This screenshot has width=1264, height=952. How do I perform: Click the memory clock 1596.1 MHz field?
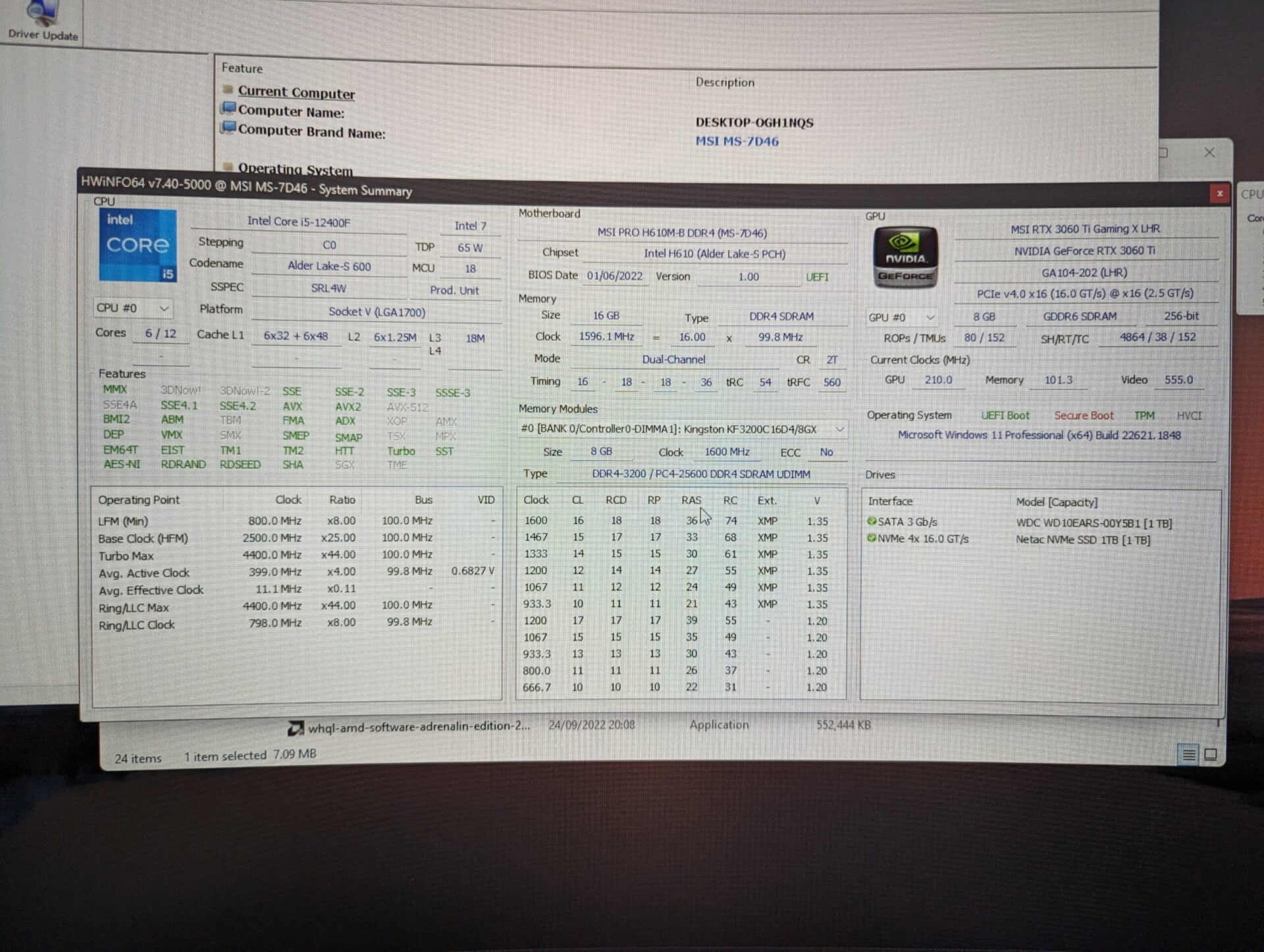coord(606,337)
